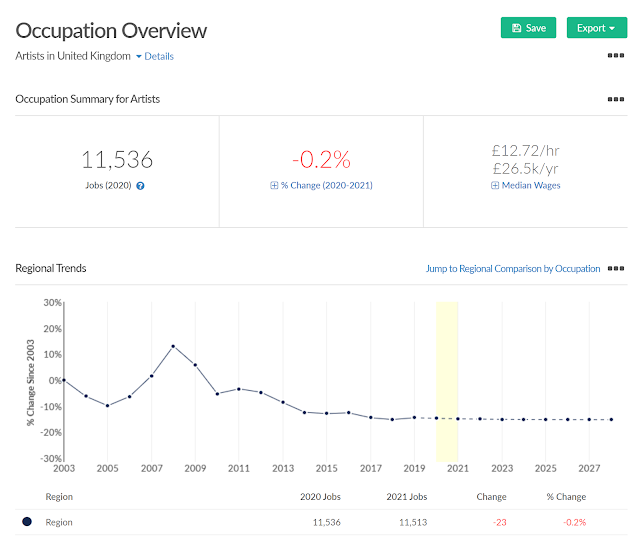The width and height of the screenshot is (640, 540).
Task: Expand the Median Wages plus icon
Action: click(x=495, y=186)
